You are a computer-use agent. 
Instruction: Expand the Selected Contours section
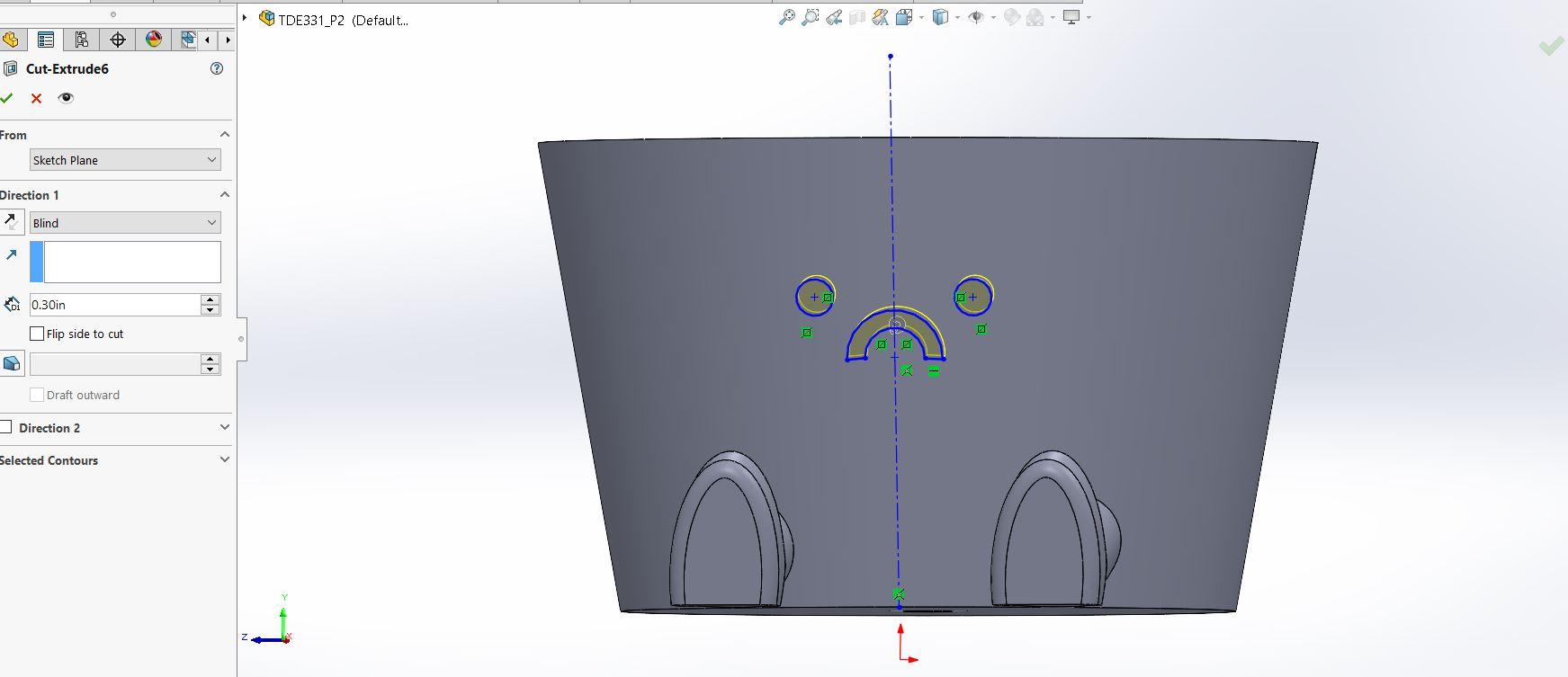[225, 459]
